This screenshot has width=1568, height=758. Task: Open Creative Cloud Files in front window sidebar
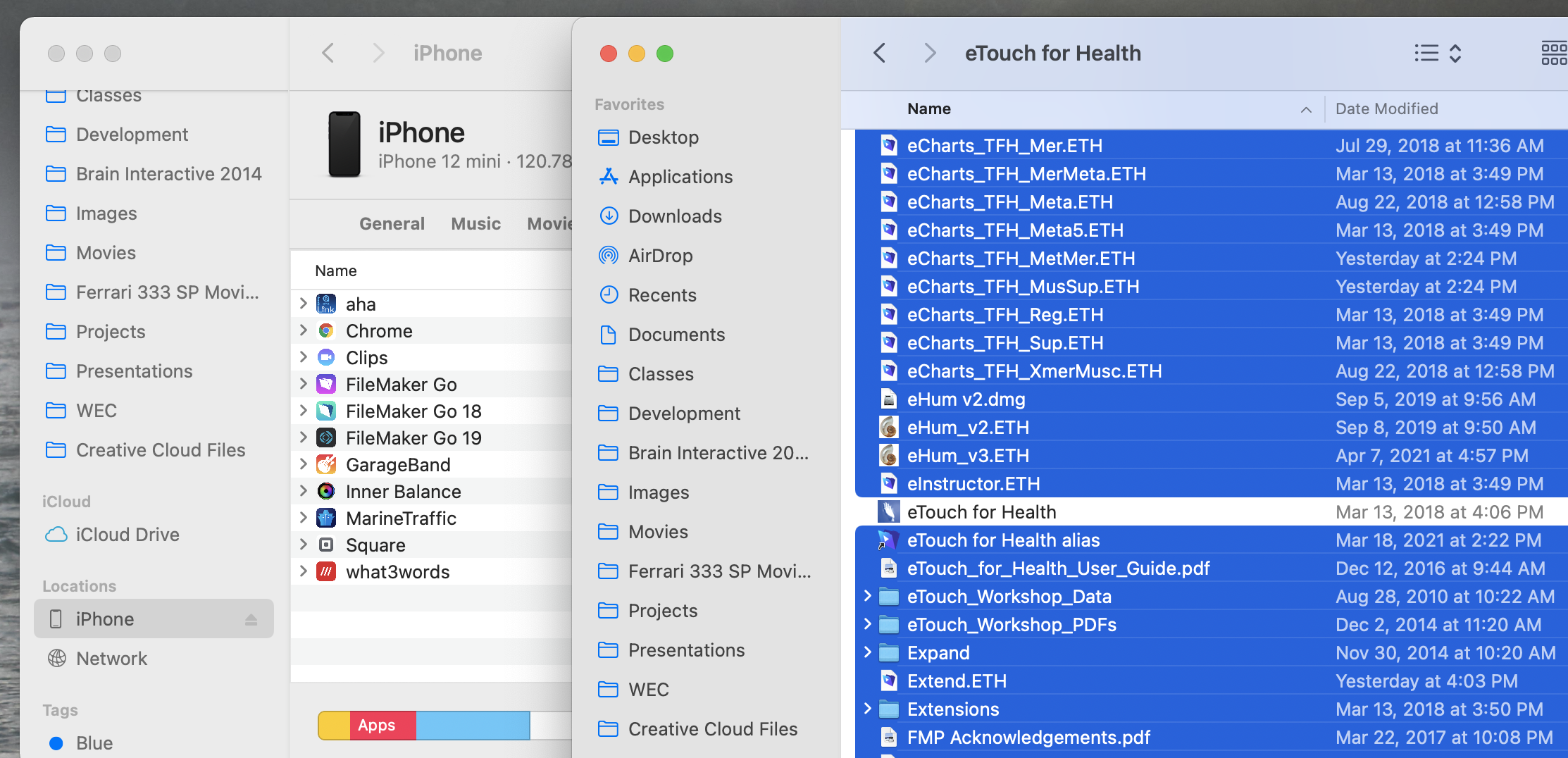(x=712, y=729)
